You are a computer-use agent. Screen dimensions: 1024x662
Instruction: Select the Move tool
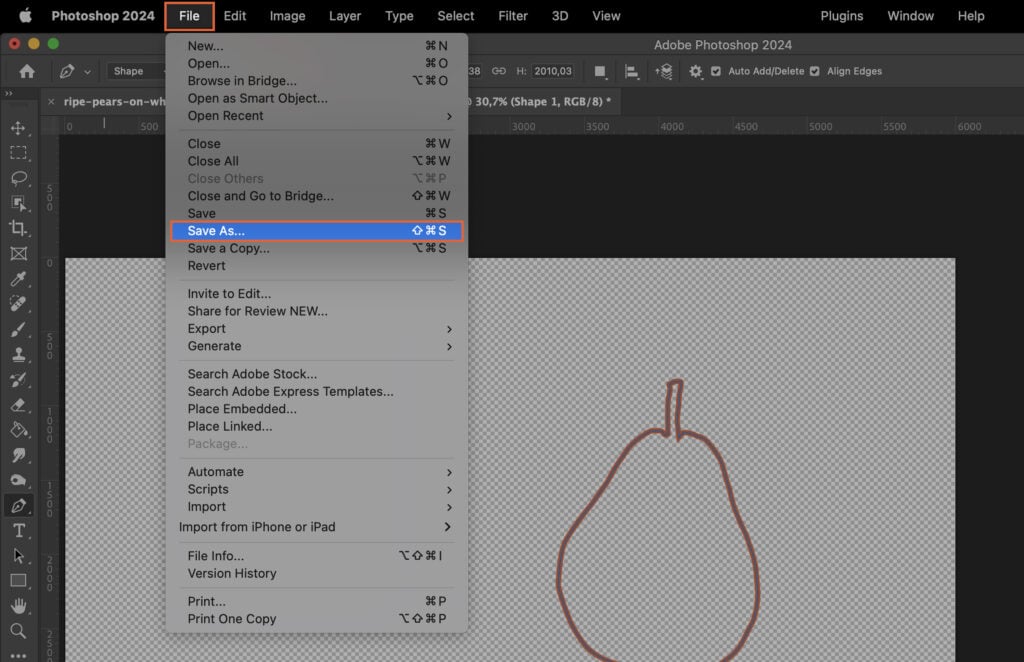coord(18,128)
